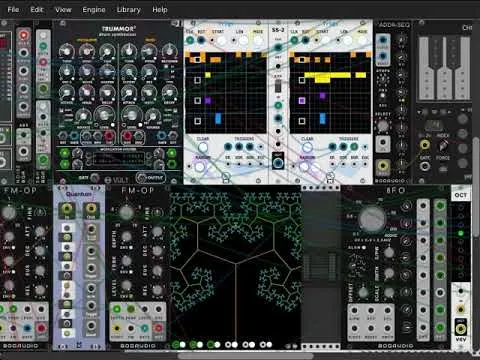Open the View menu

[x=63, y=10]
